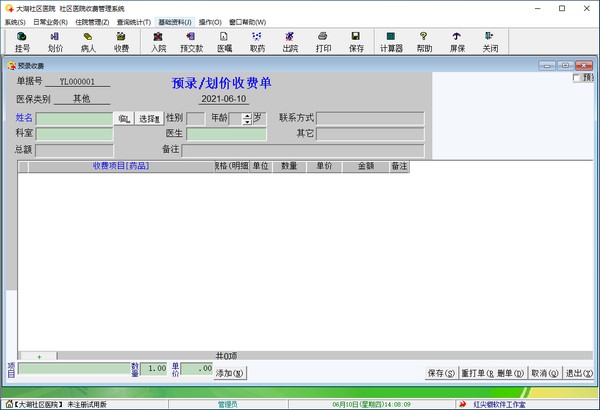This screenshot has height=410, width=600.
Task: Open the 查询统计 menu
Action: pyautogui.click(x=133, y=21)
